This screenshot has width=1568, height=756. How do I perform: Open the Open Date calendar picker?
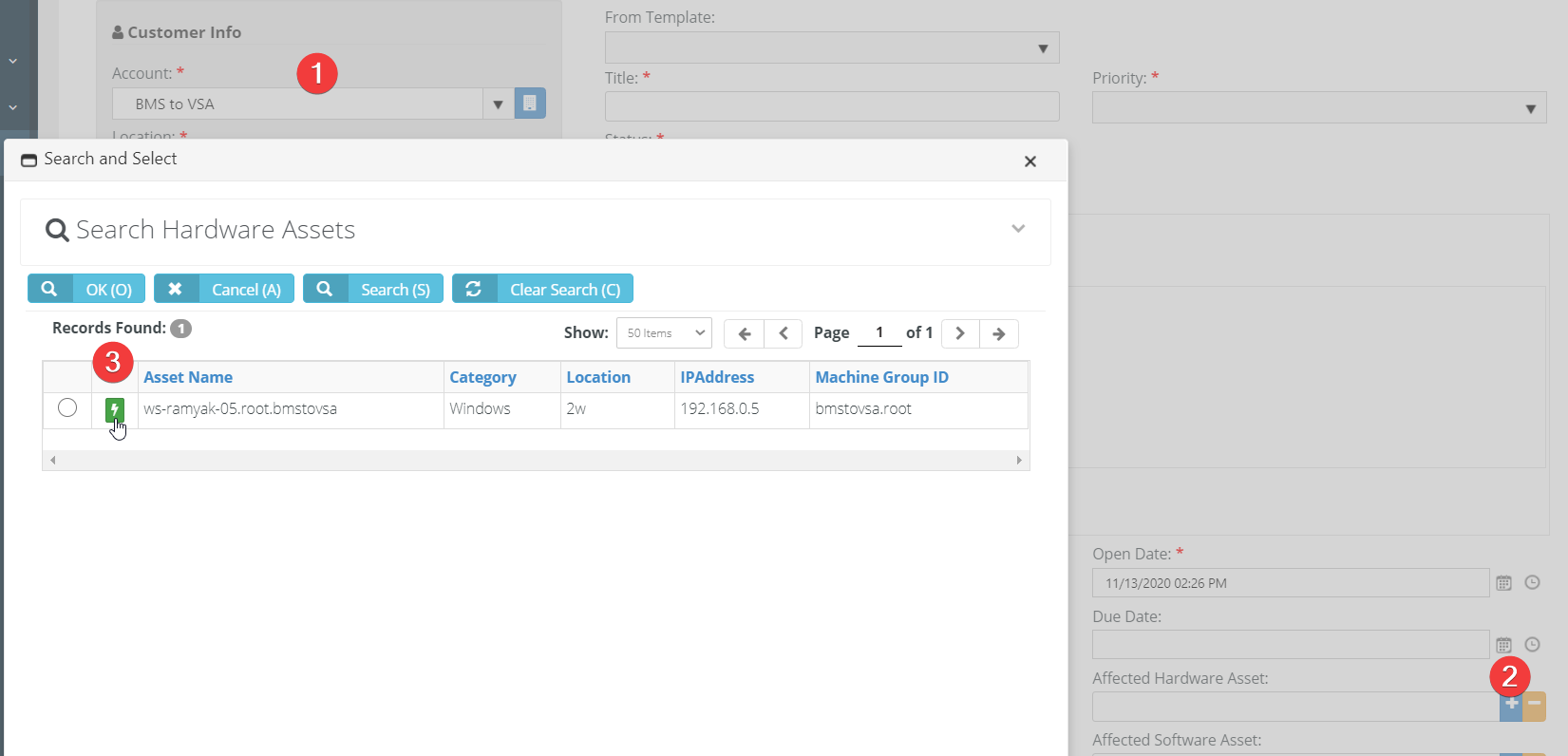click(1503, 583)
